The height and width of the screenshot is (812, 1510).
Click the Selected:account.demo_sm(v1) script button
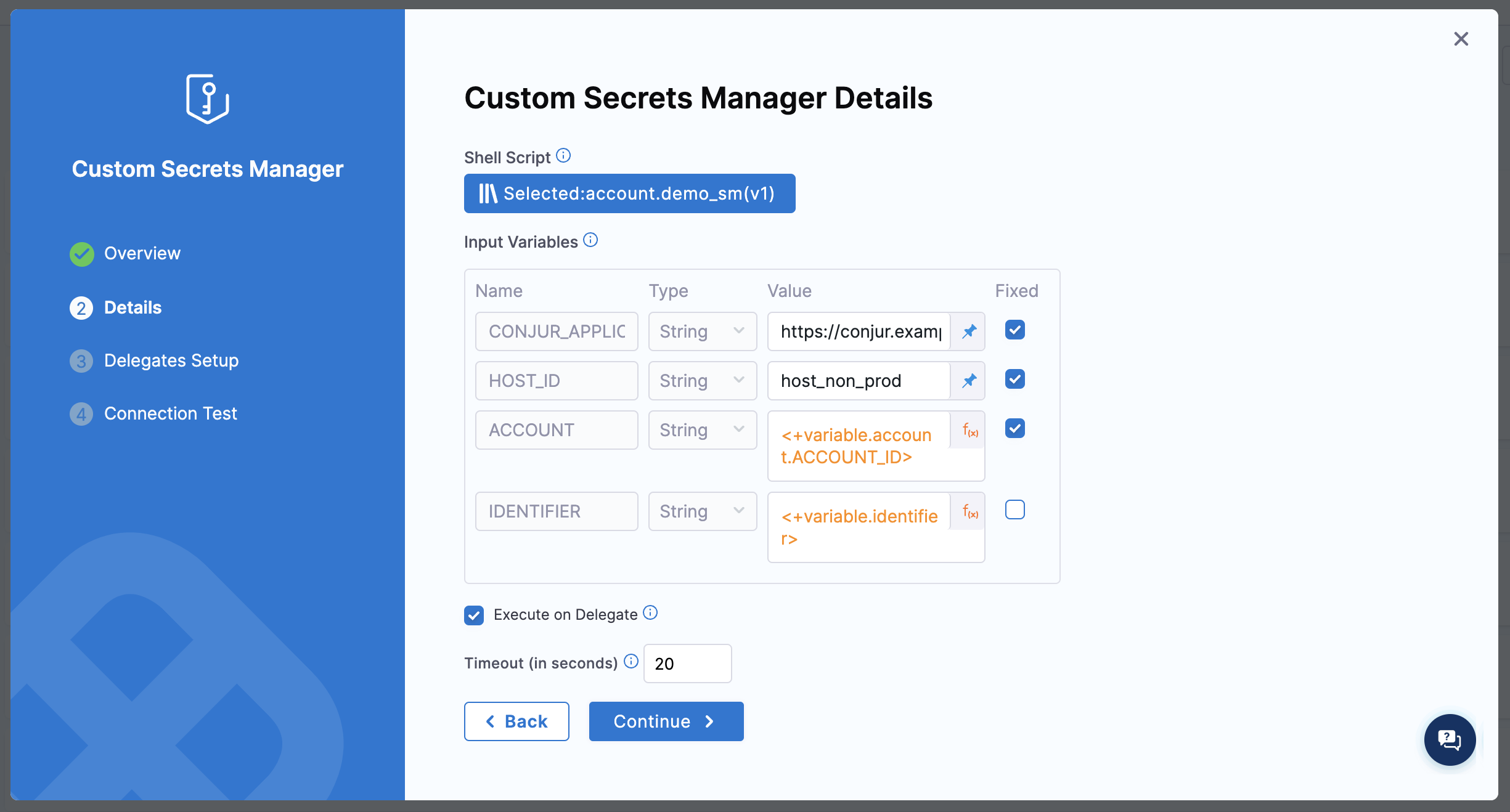coord(629,193)
